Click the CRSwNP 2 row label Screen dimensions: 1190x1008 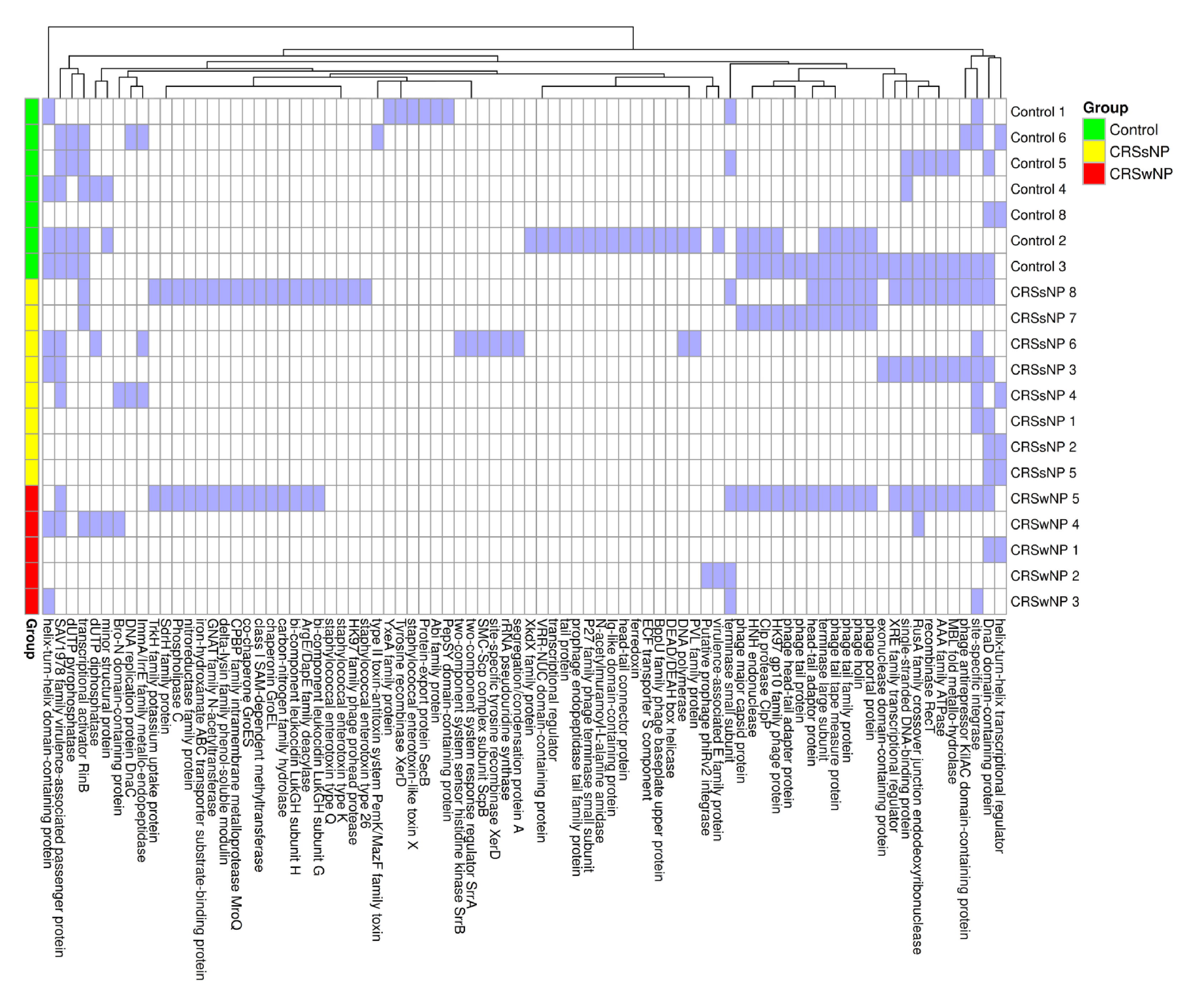(1044, 575)
